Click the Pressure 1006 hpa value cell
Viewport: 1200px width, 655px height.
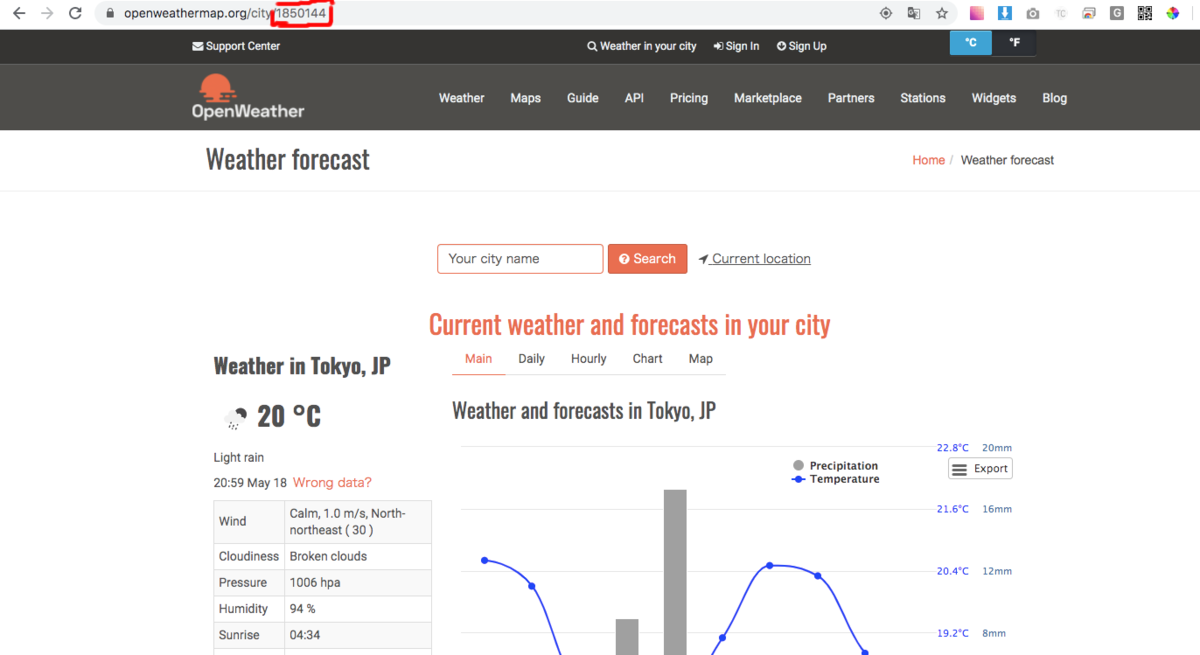pyautogui.click(x=358, y=583)
